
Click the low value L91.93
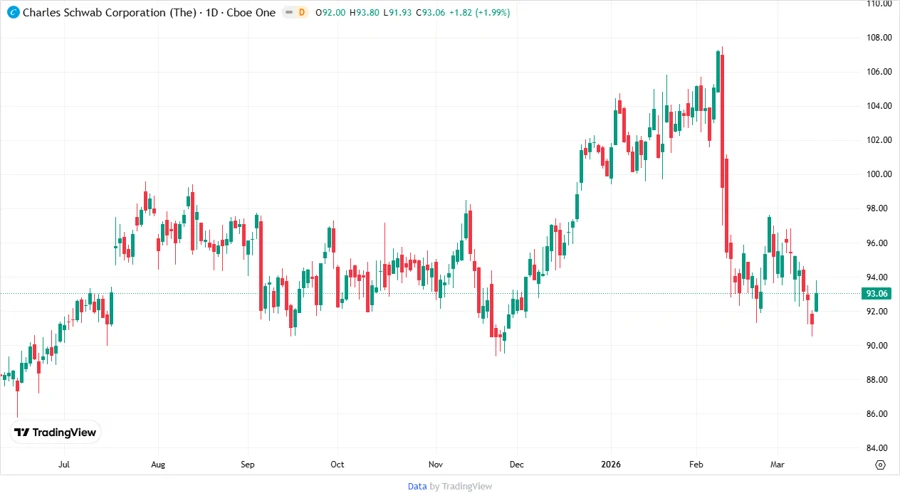click(x=397, y=13)
